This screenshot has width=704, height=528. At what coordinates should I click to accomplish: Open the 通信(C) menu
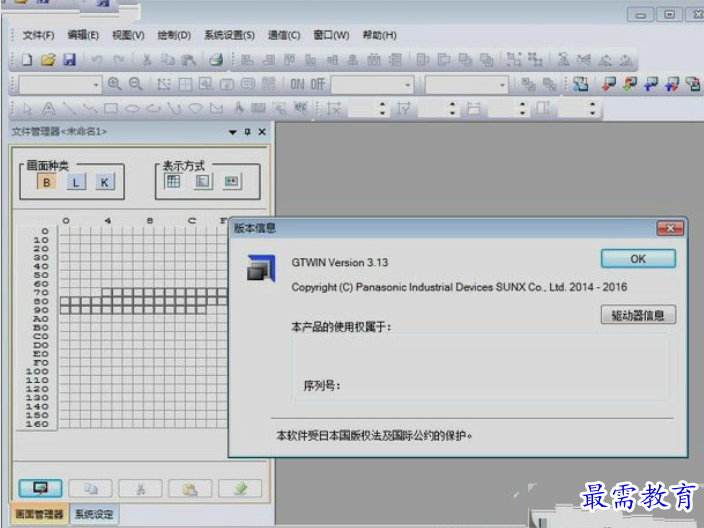pos(284,35)
